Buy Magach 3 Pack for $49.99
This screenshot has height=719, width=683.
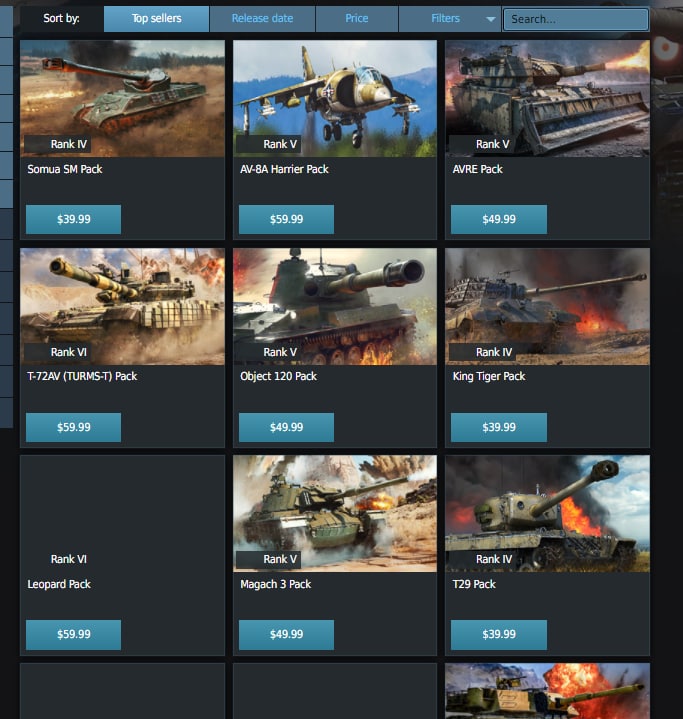(x=286, y=635)
